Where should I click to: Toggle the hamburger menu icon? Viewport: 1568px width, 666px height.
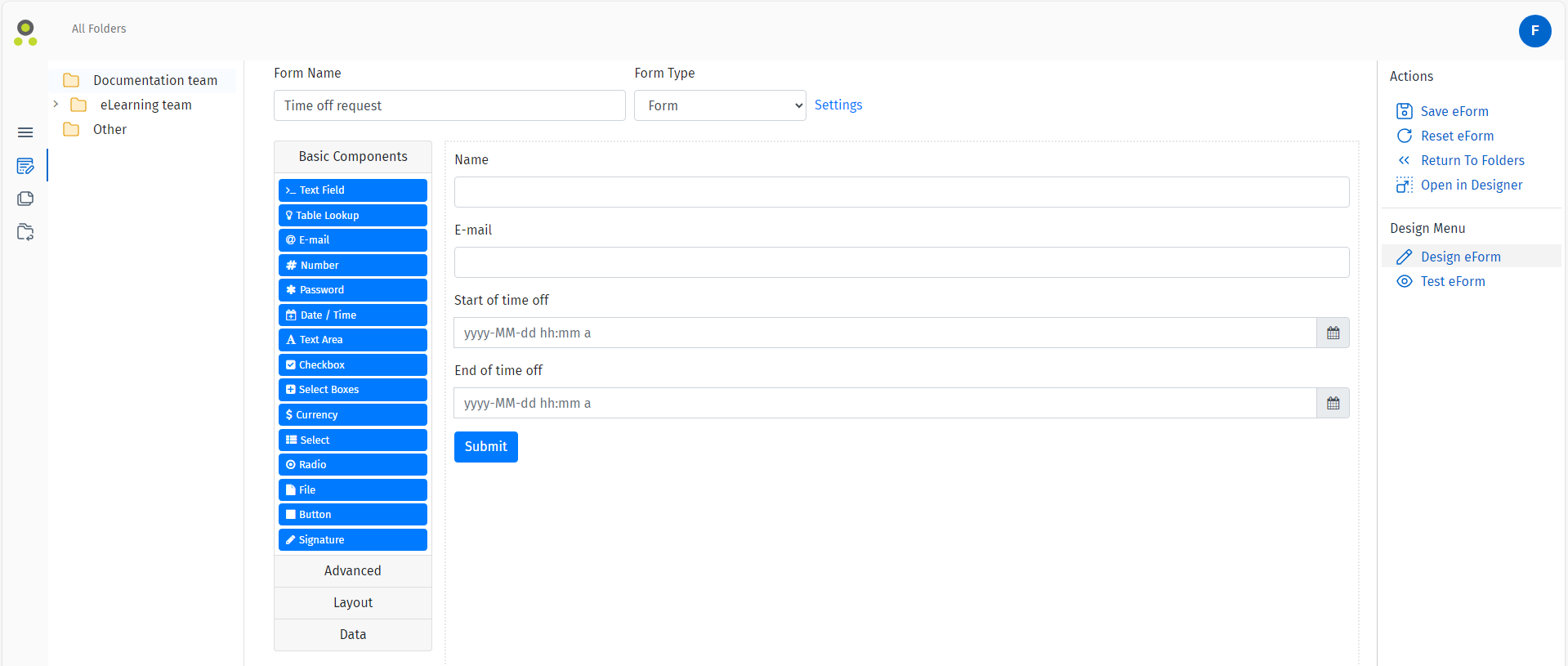click(x=25, y=132)
